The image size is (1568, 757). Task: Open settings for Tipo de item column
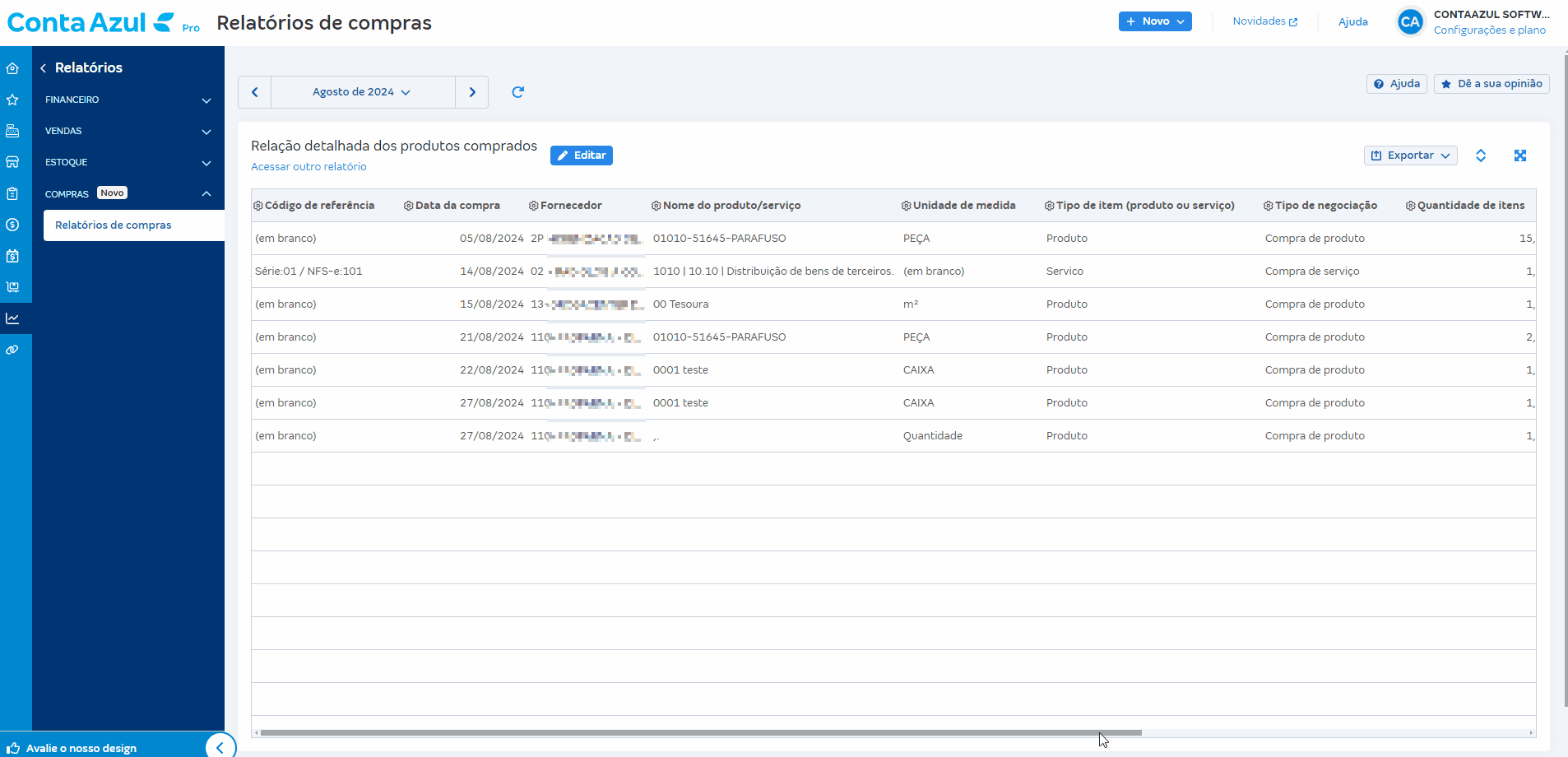coord(1050,206)
